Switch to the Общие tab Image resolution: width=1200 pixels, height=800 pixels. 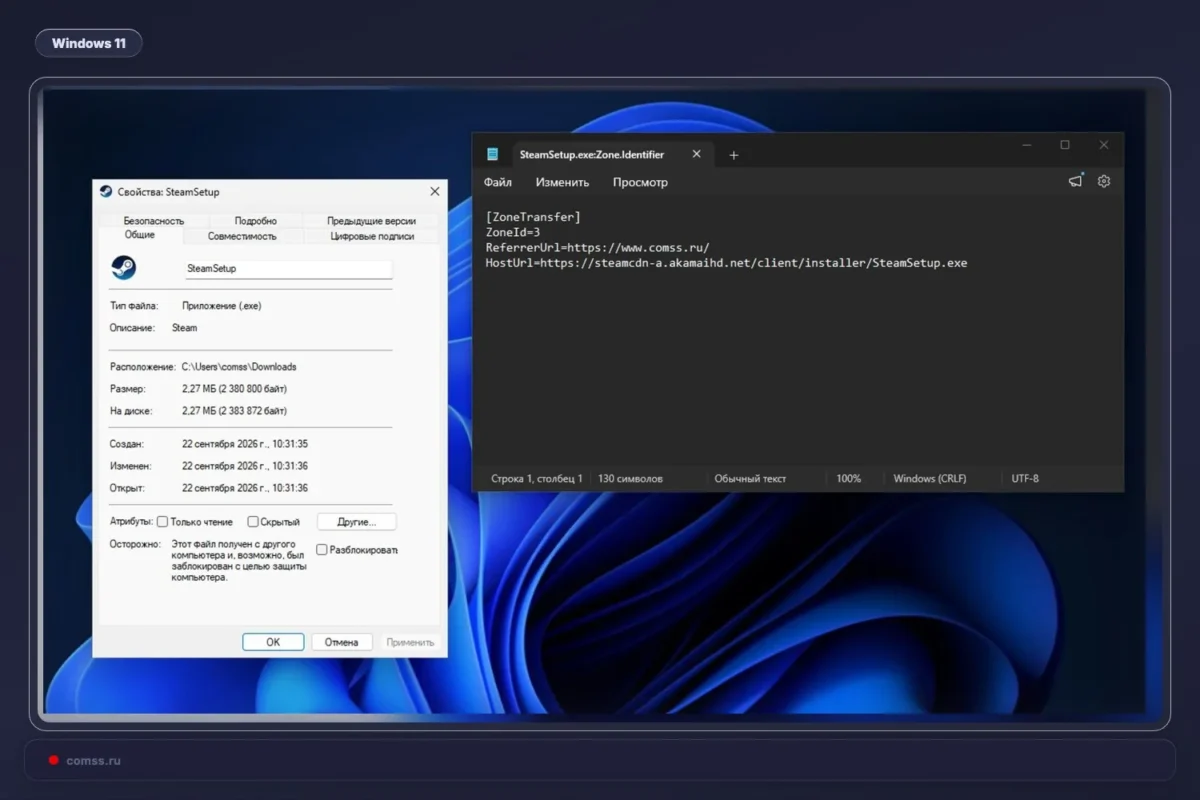coord(140,235)
